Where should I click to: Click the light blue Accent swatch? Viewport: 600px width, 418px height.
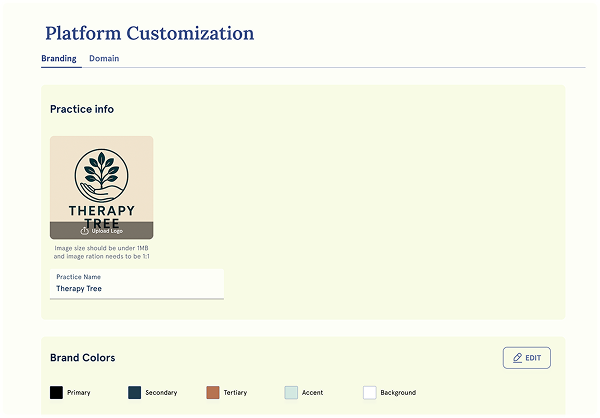pos(291,393)
